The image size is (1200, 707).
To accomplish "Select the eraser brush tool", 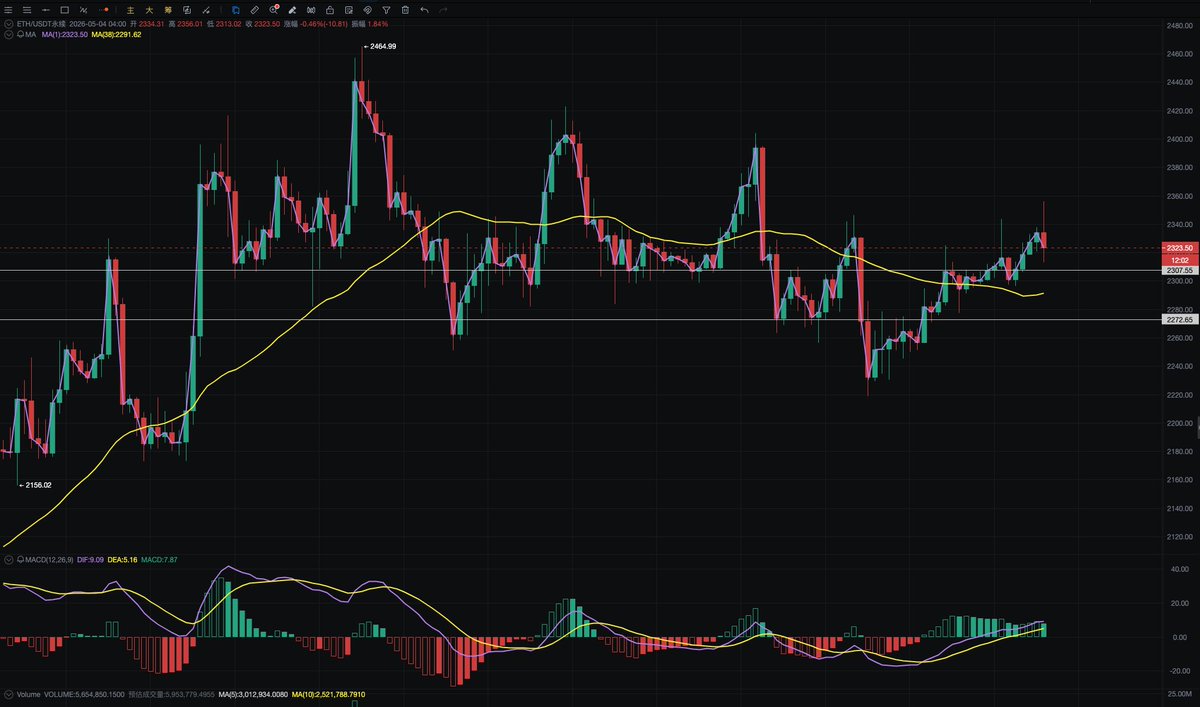I will 292,9.
